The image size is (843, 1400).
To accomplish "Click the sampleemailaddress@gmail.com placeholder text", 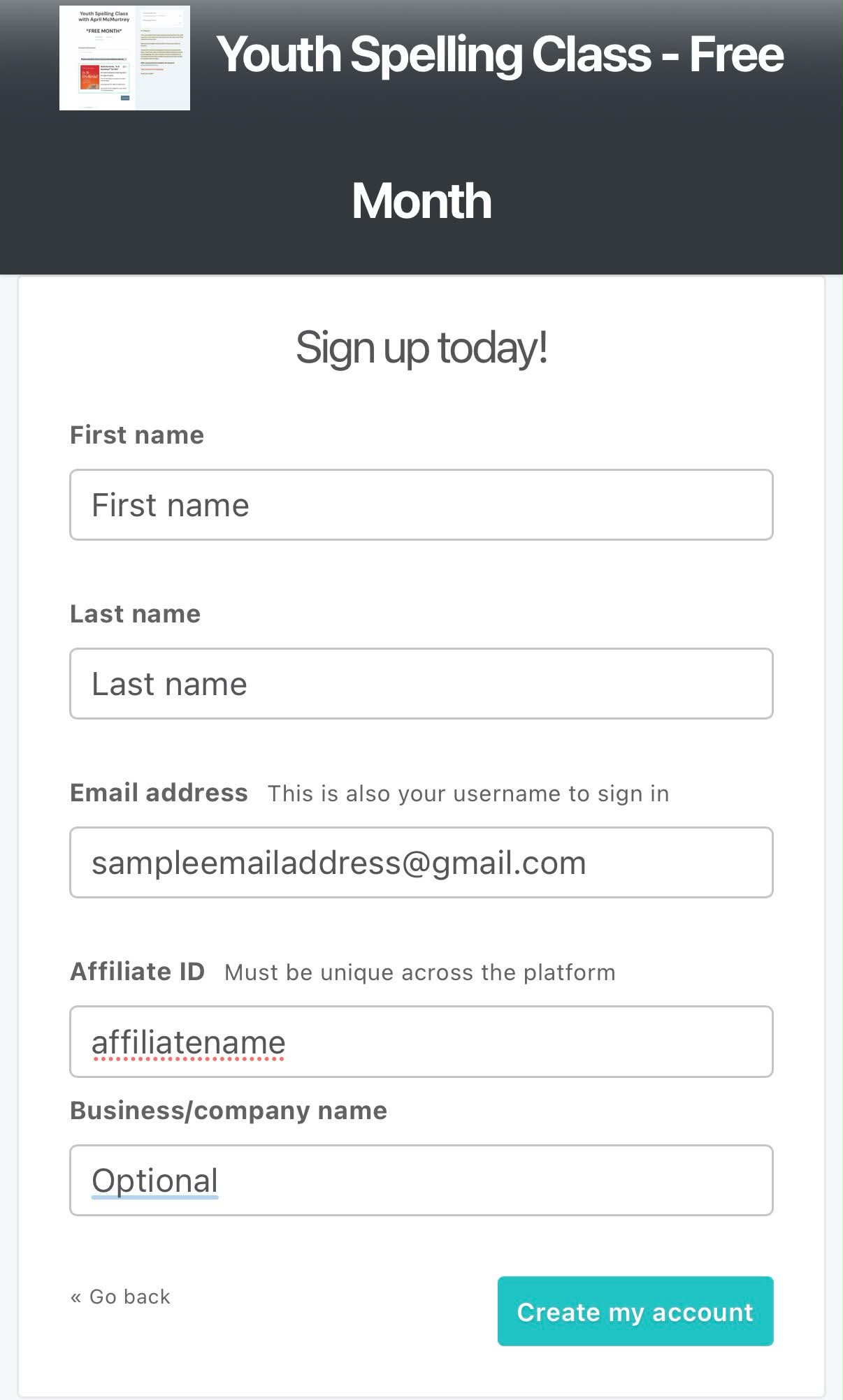I will (339, 863).
